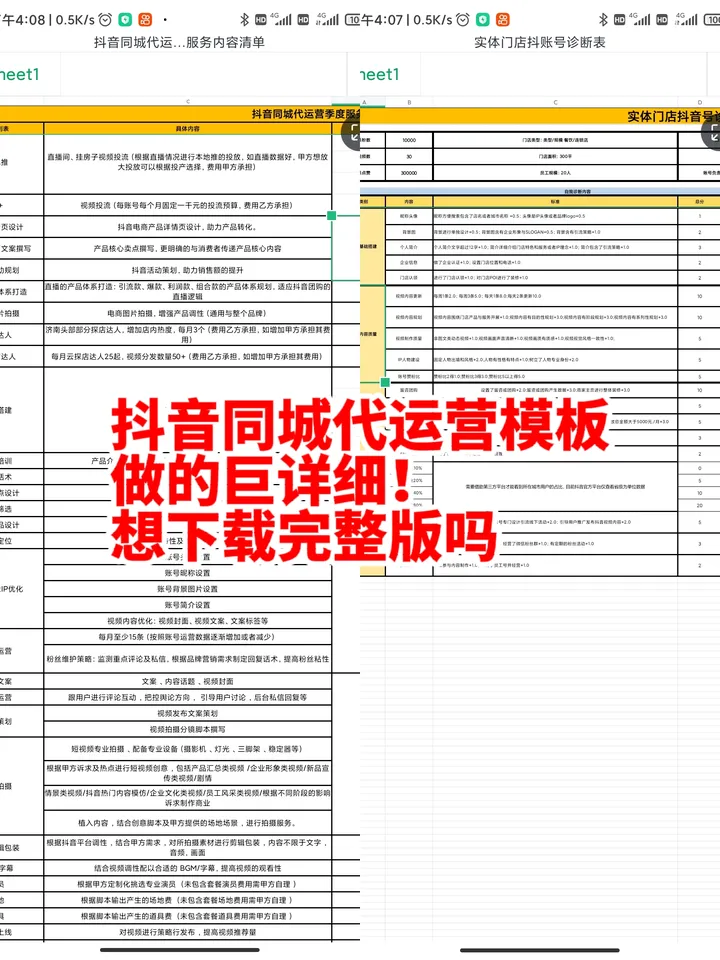The height and width of the screenshot is (960, 720).
Task: Tap the alarm clock icon in left status bar
Action: coord(105,20)
